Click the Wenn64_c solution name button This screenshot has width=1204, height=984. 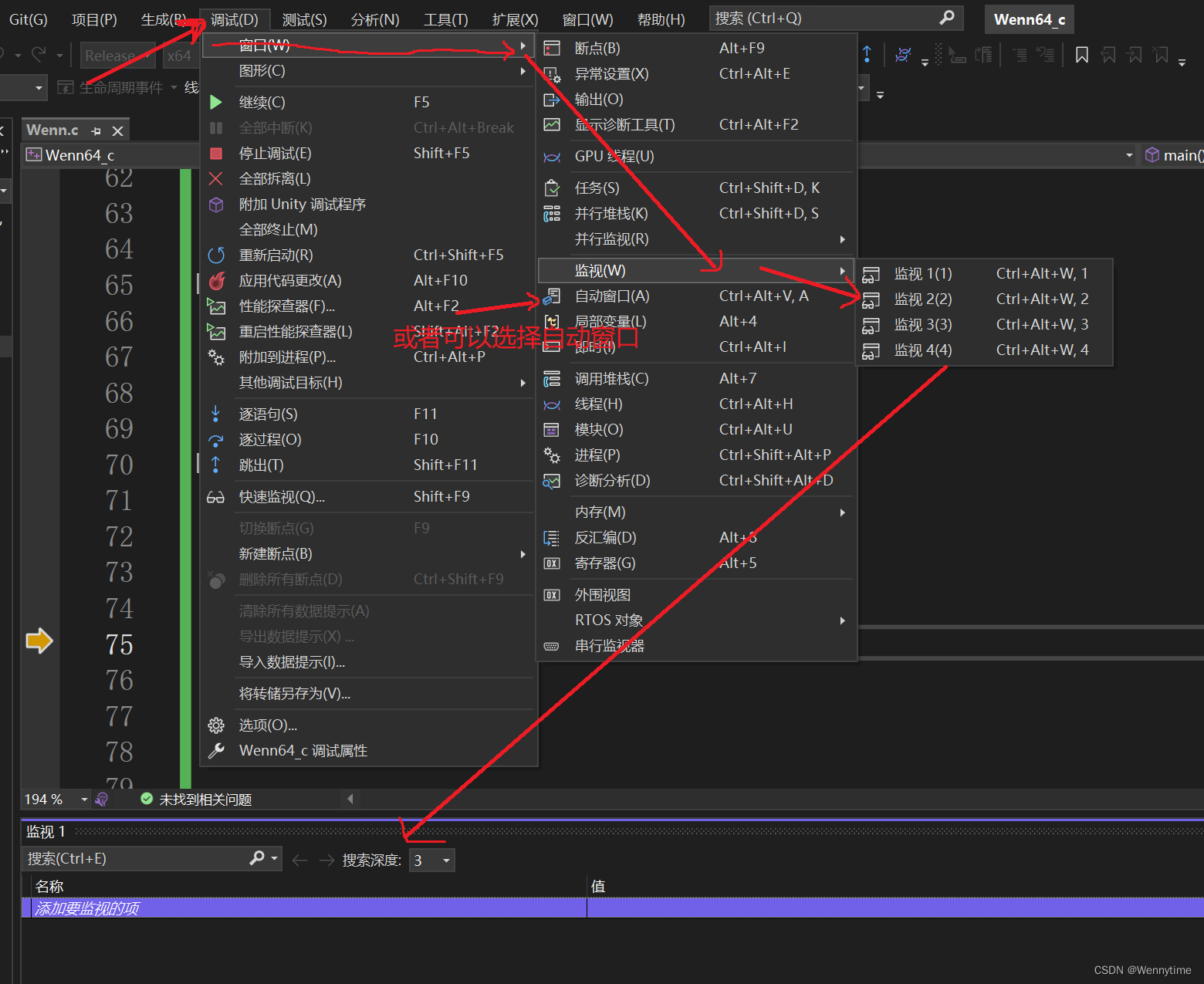[x=1029, y=19]
